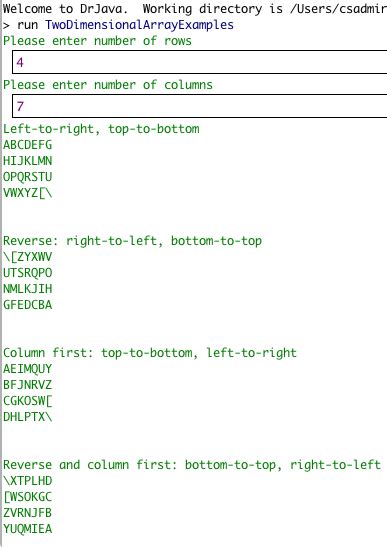This screenshot has width=387, height=547.
Task: Click the ABCDEFG output line
Action: (28, 145)
